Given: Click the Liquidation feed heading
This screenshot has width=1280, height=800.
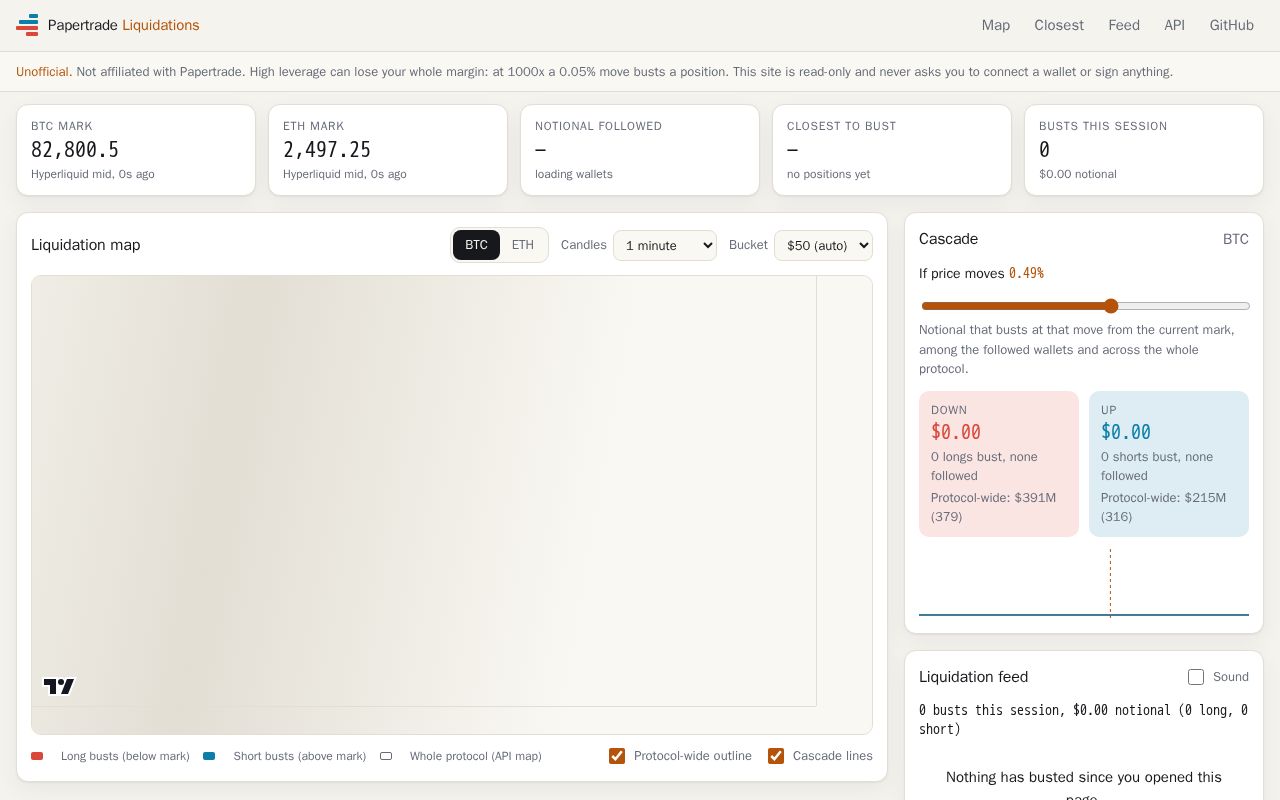Looking at the screenshot, I should (x=974, y=677).
